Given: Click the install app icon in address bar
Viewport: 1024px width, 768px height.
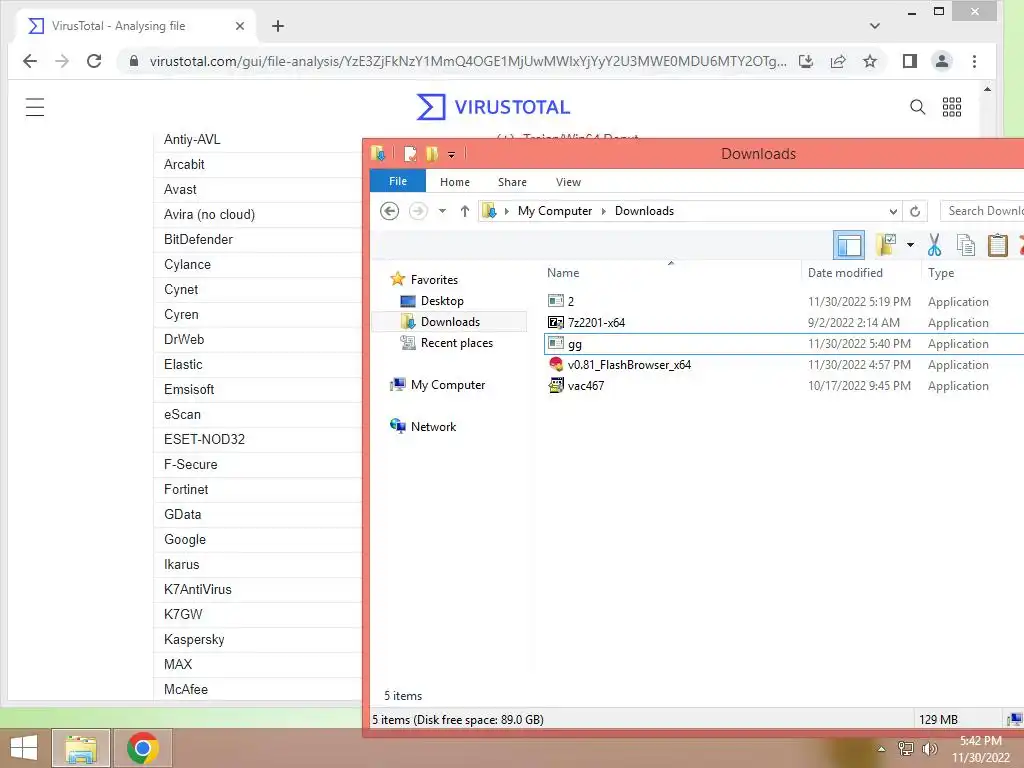Looking at the screenshot, I should (x=806, y=61).
